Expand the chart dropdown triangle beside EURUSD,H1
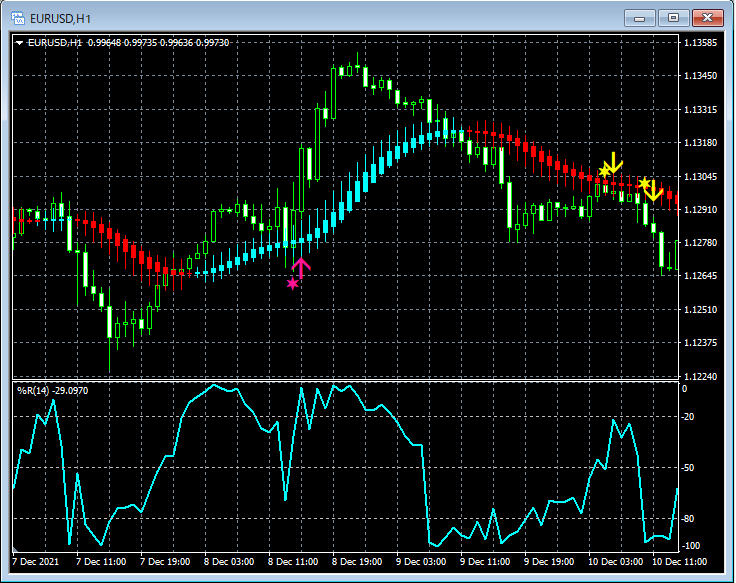This screenshot has width=736, height=583. pyautogui.click(x=19, y=43)
